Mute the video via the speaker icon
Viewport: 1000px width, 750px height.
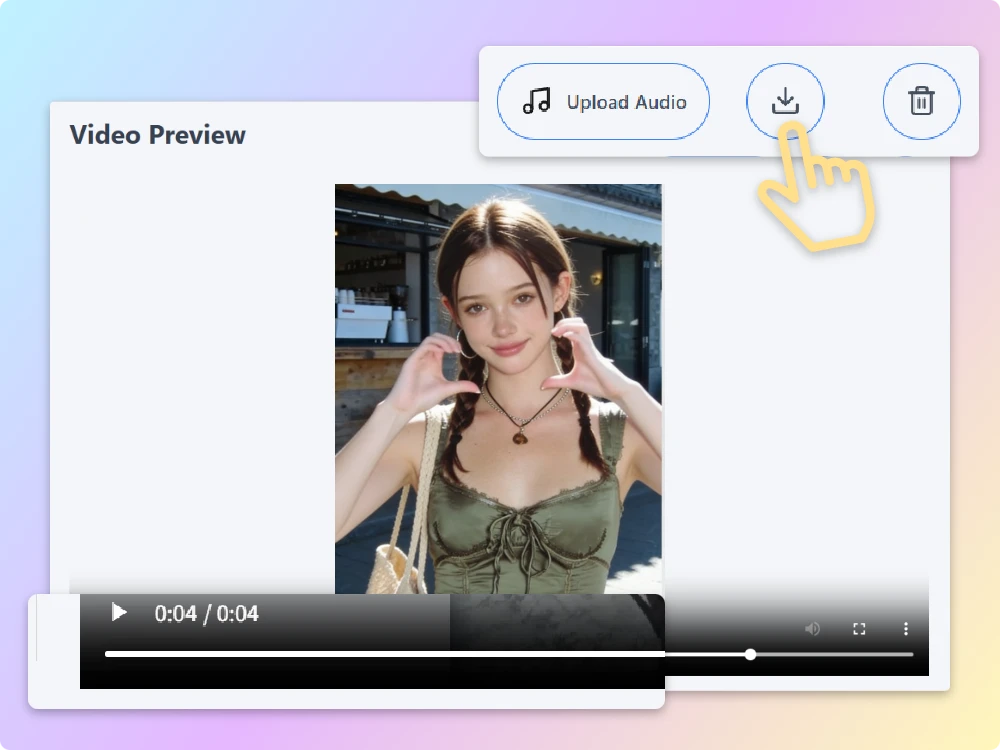coord(812,629)
